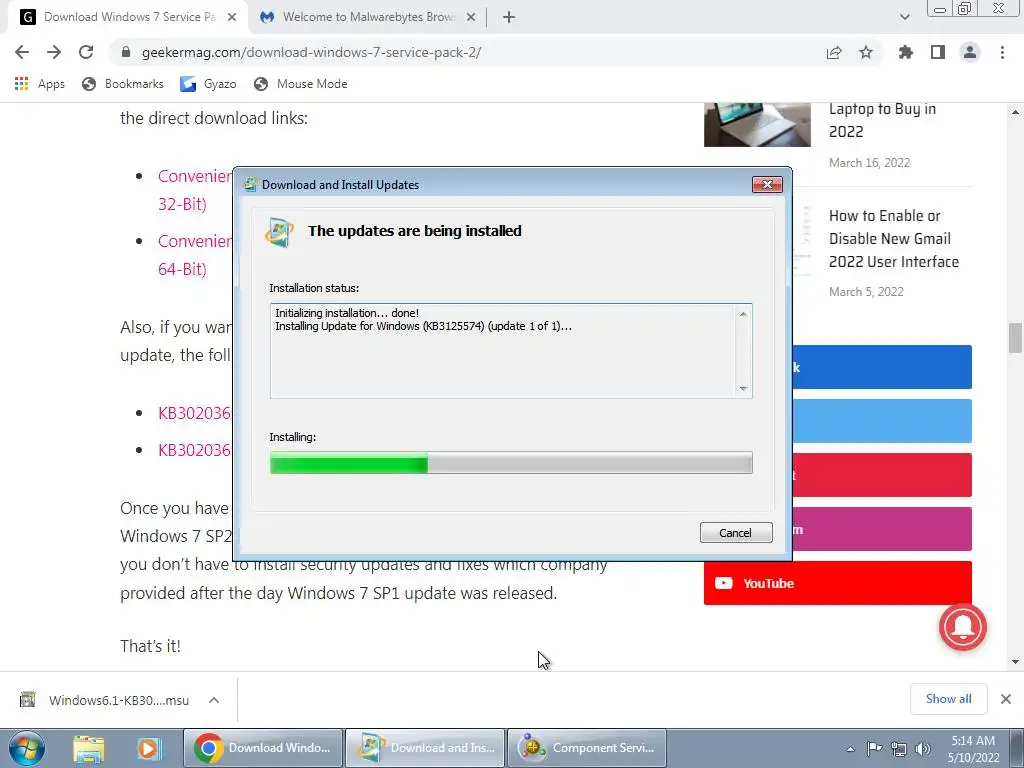Open second KB302036 link
The height and width of the screenshot is (768, 1024).
pos(195,450)
